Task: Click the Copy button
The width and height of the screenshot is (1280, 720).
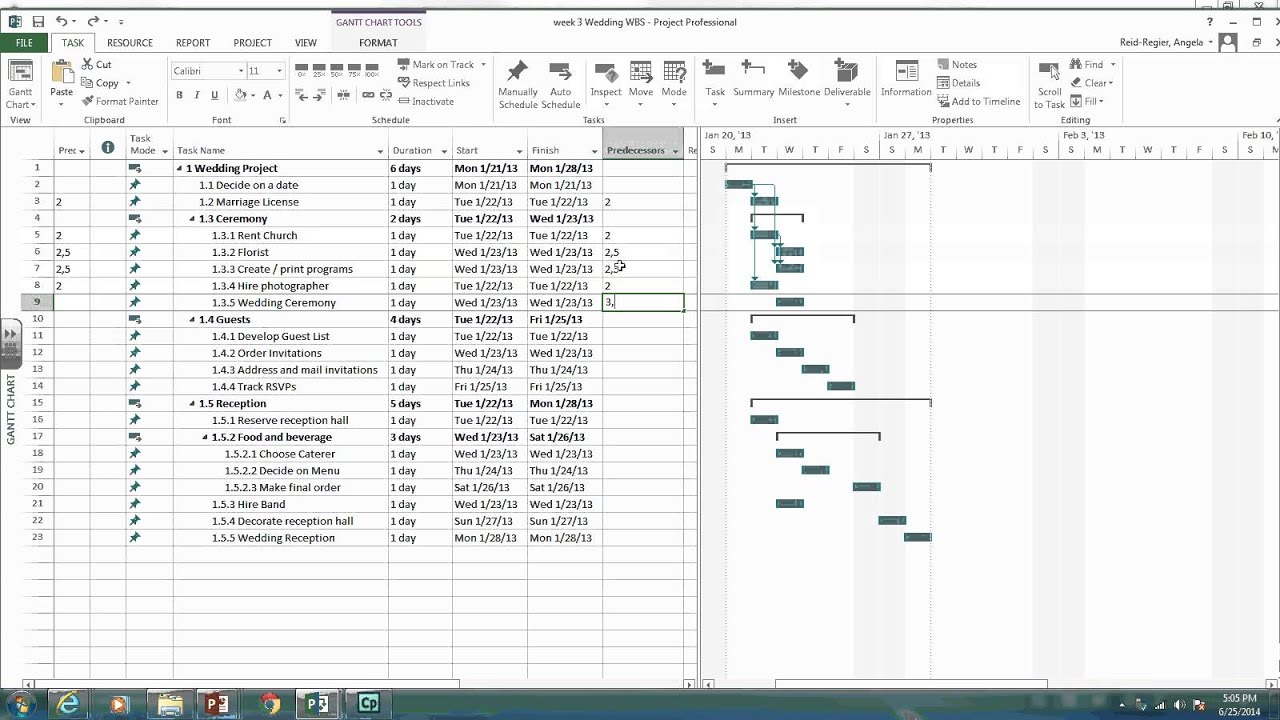Action: 100,83
